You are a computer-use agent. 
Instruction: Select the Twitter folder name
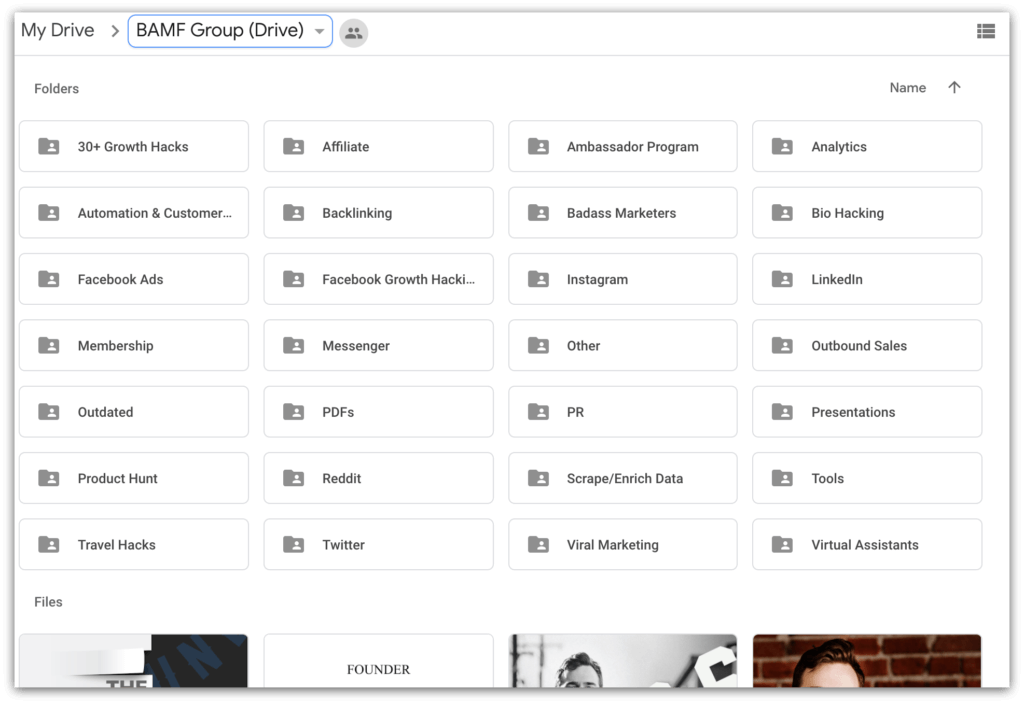[344, 545]
